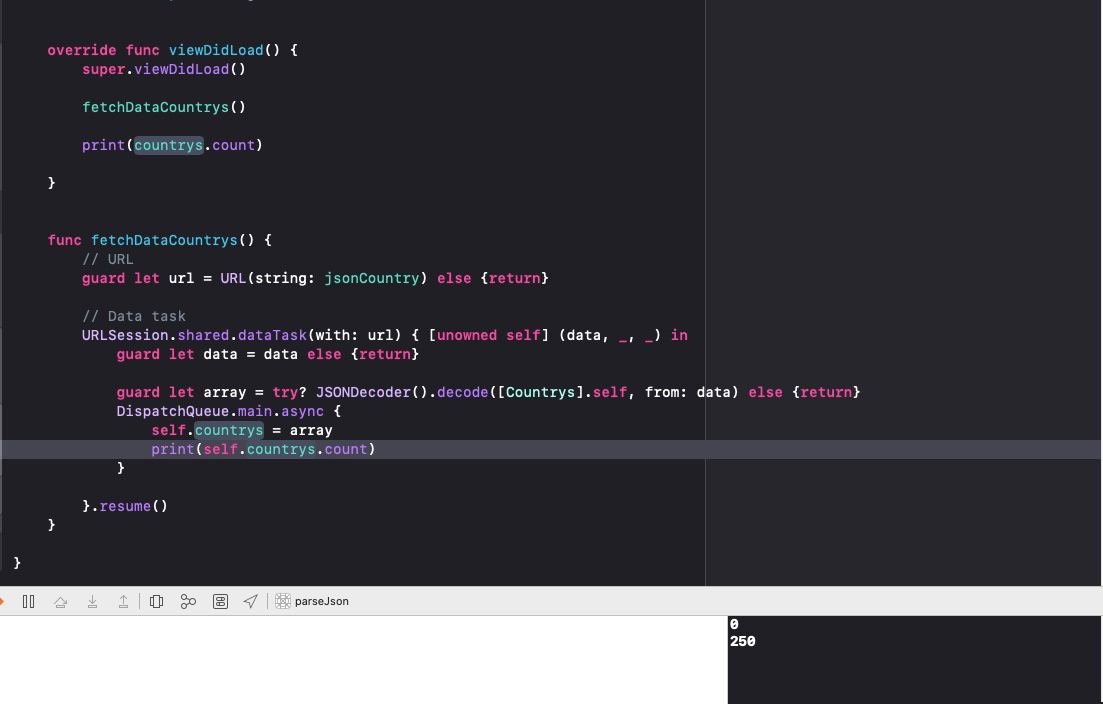
Task: Click the jsonCountry identifier
Action: 371,279
